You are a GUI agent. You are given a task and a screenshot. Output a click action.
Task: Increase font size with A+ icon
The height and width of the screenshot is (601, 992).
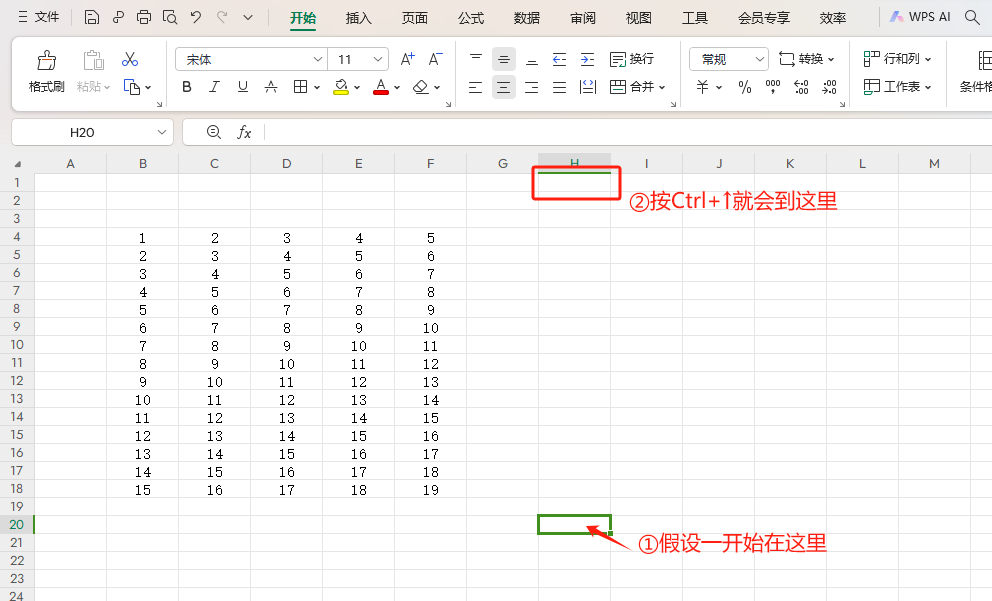(x=407, y=59)
